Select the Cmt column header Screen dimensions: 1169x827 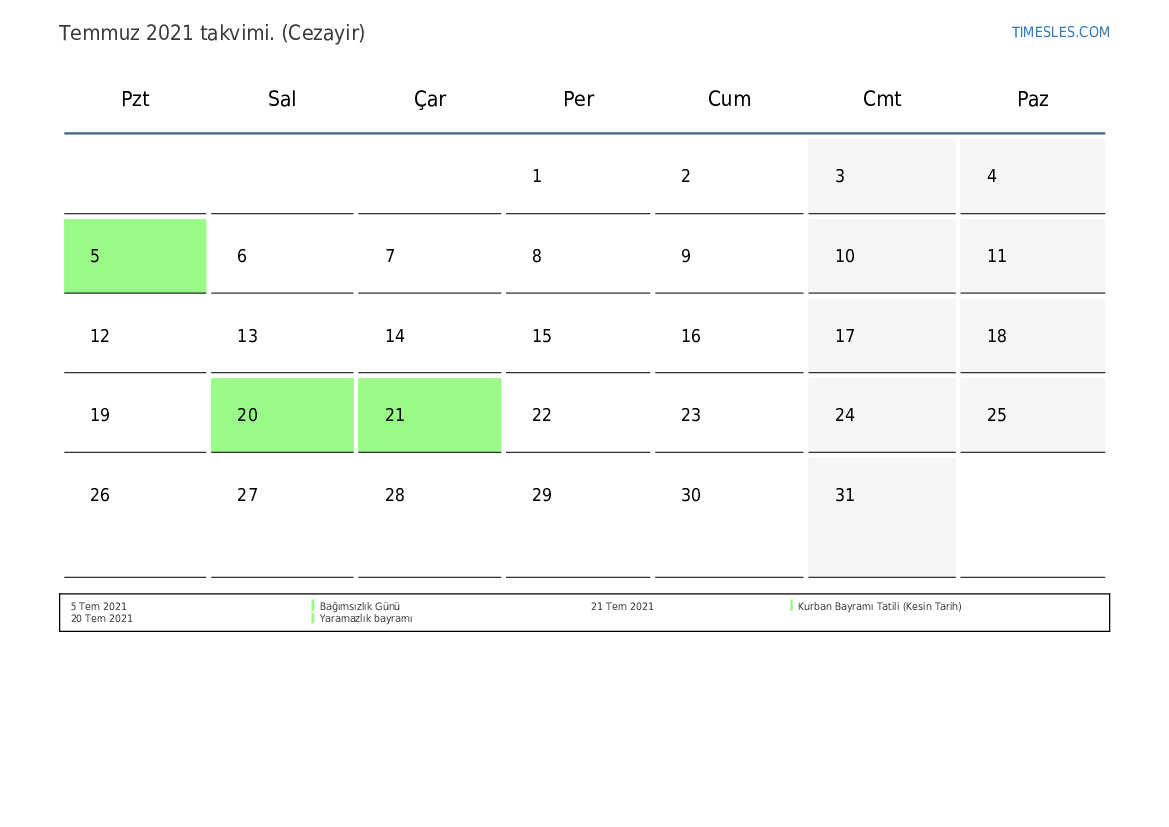882,99
